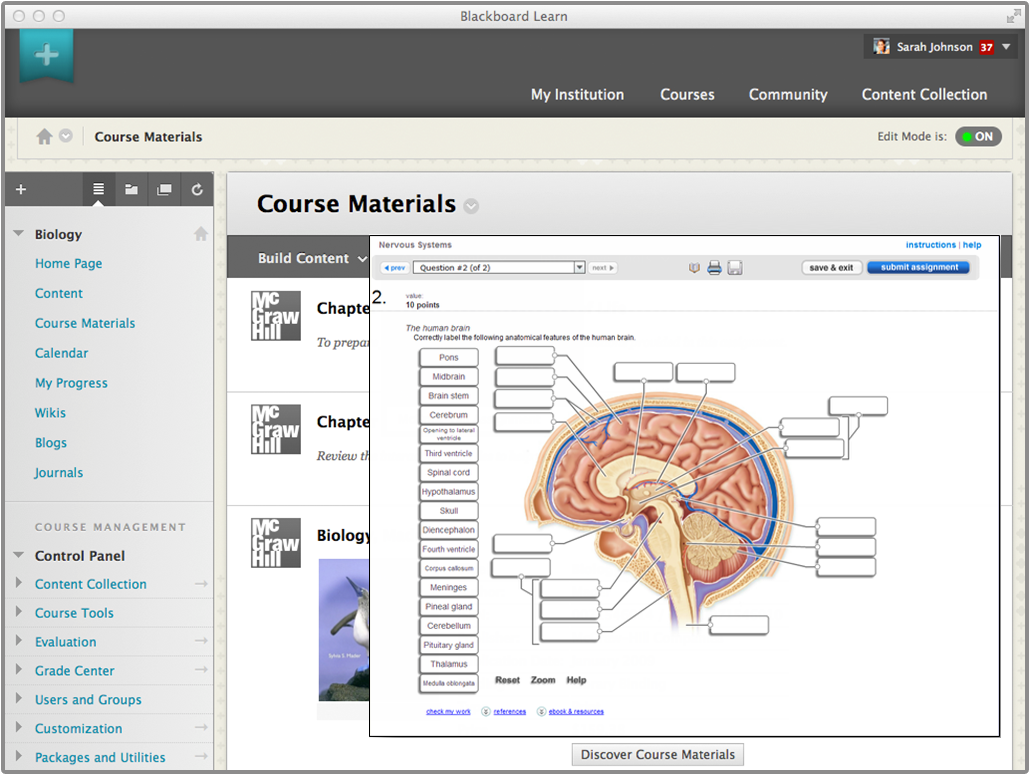Image resolution: width=1030 pixels, height=775 pixels.
Task: Open the Content Collection tab
Action: pyautogui.click(x=924, y=95)
